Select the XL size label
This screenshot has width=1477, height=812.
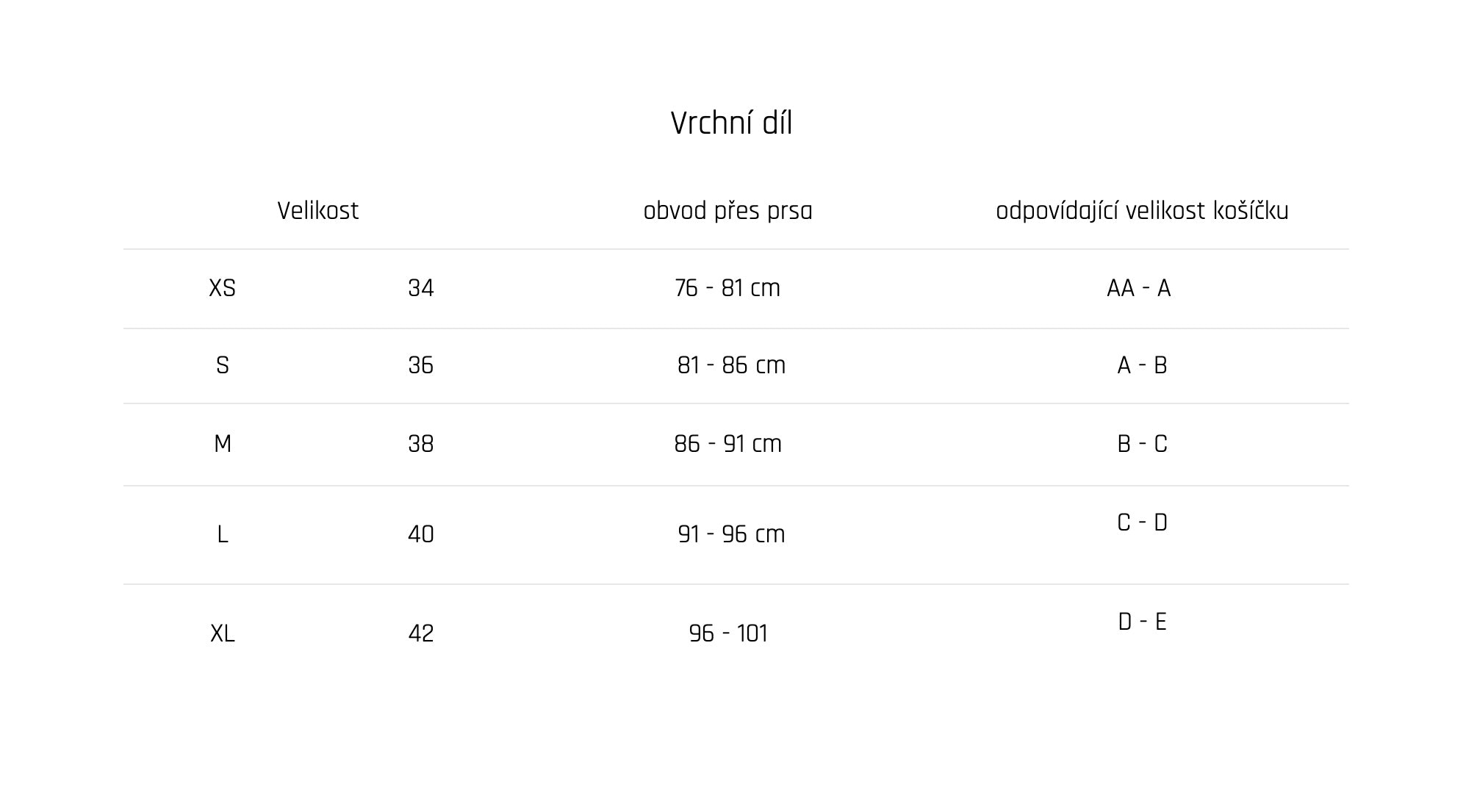pyautogui.click(x=222, y=633)
